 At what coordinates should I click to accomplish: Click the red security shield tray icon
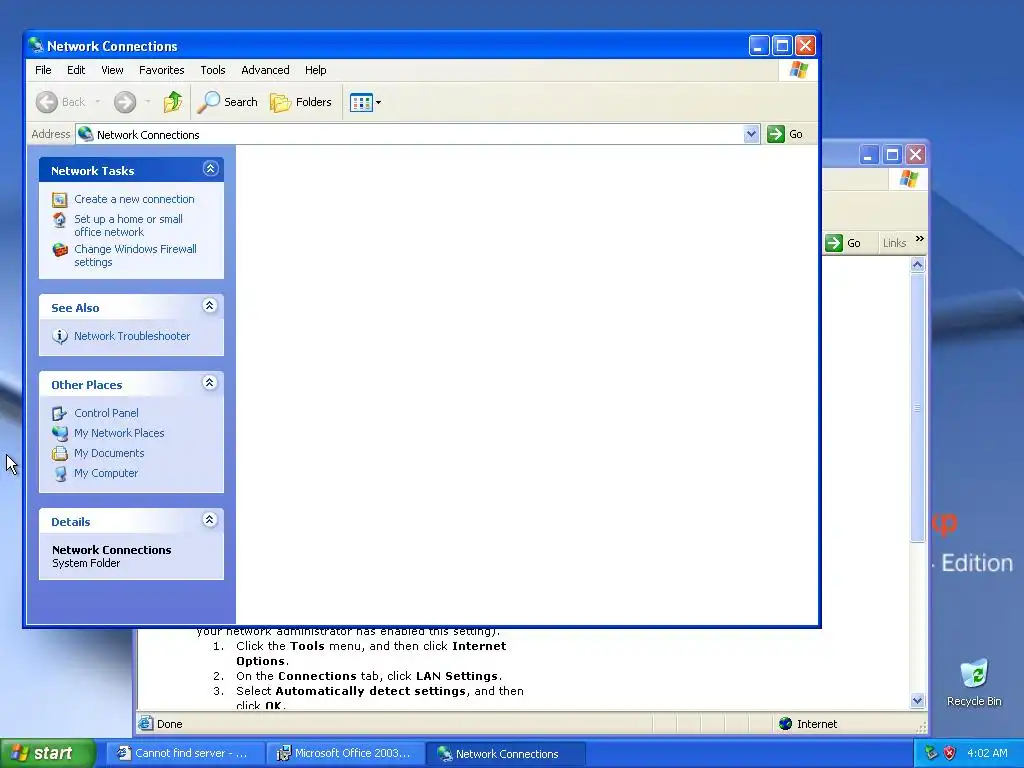click(950, 753)
